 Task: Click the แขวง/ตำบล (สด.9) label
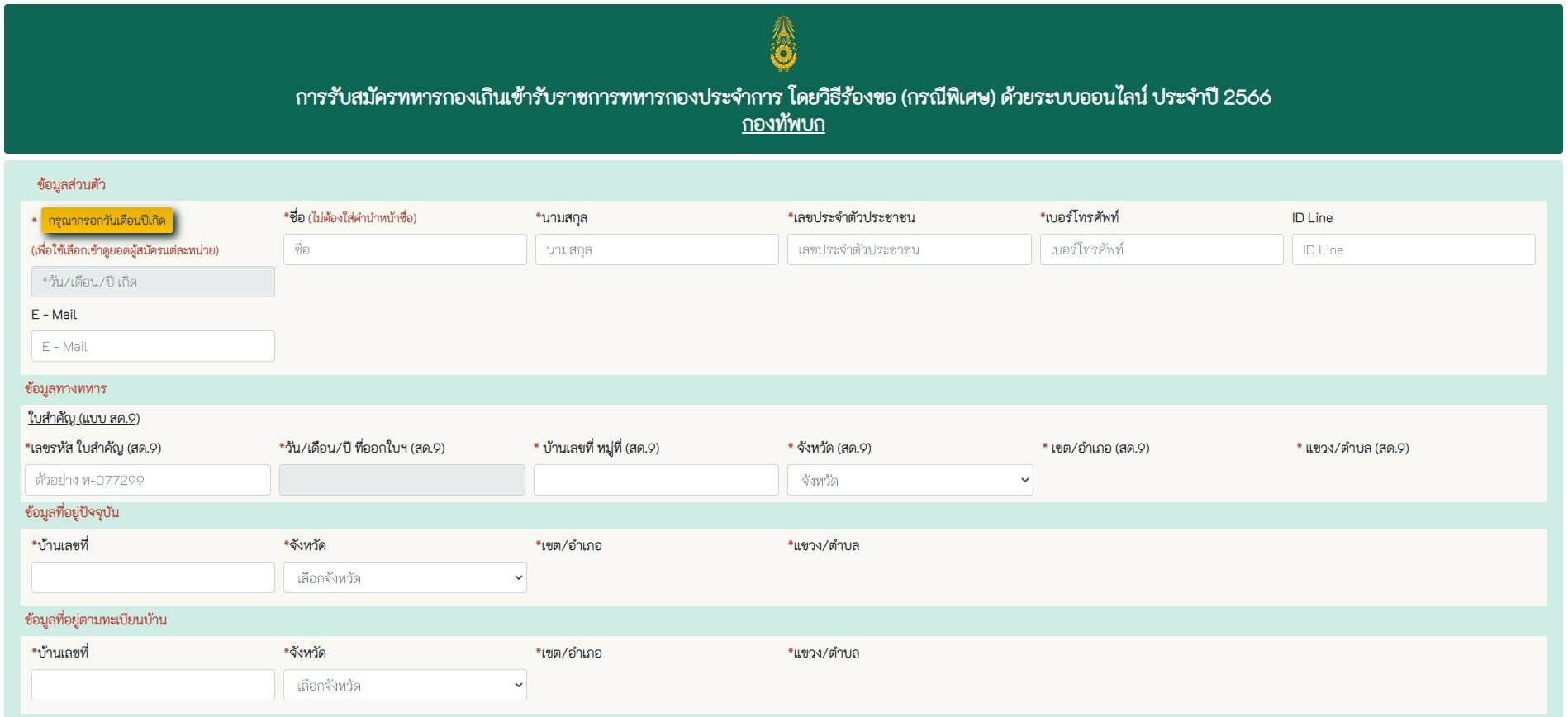tap(1352, 448)
